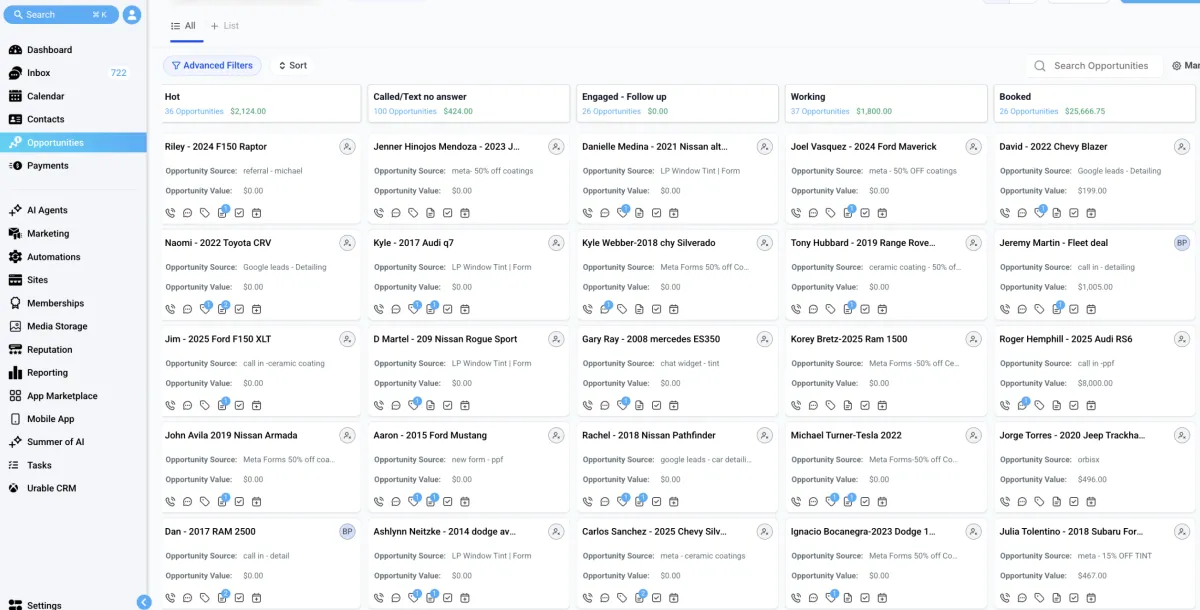Click BP owner avatar on Jeremy Martin card

pos(1182,243)
